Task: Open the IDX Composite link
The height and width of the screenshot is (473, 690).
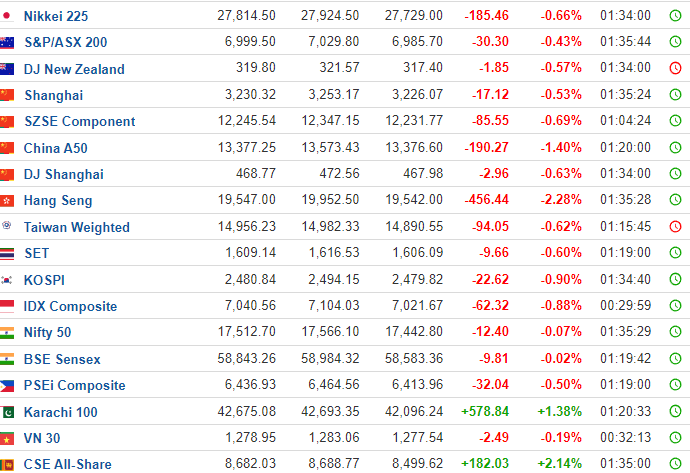Action: tap(70, 306)
